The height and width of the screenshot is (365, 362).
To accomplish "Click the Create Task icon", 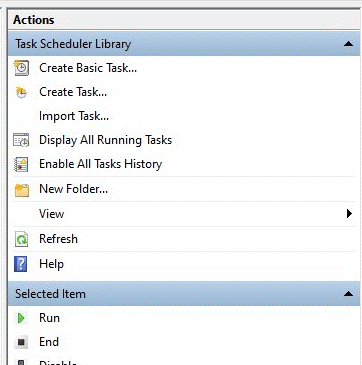I will 21,92.
